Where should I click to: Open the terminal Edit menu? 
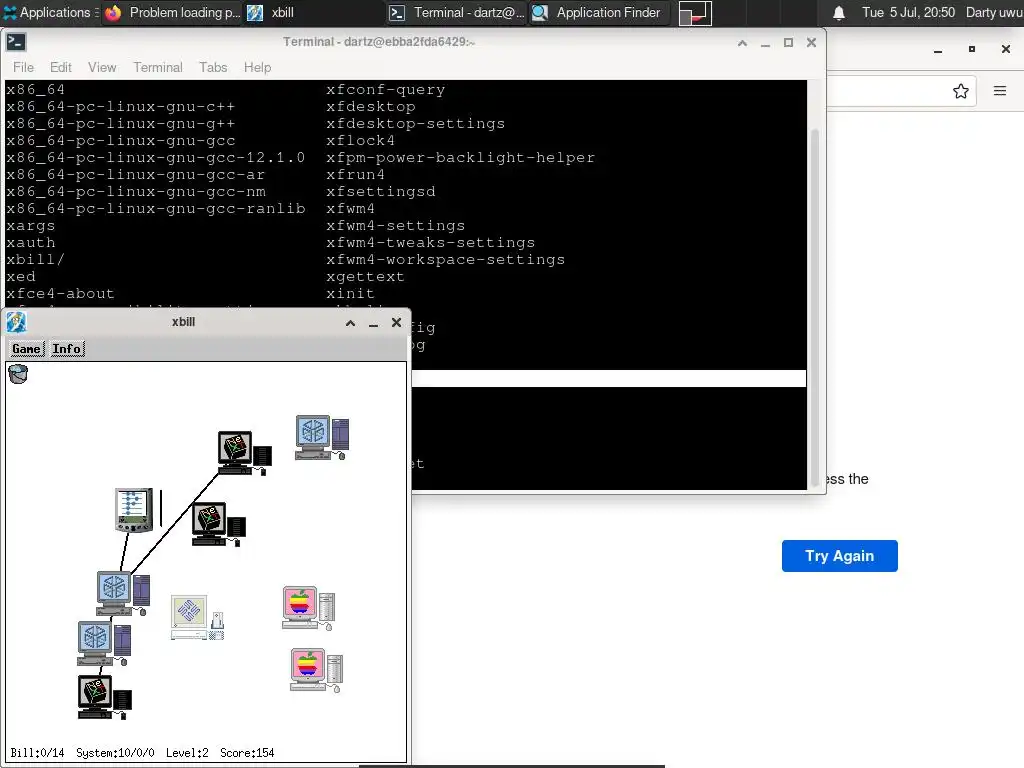(x=61, y=67)
